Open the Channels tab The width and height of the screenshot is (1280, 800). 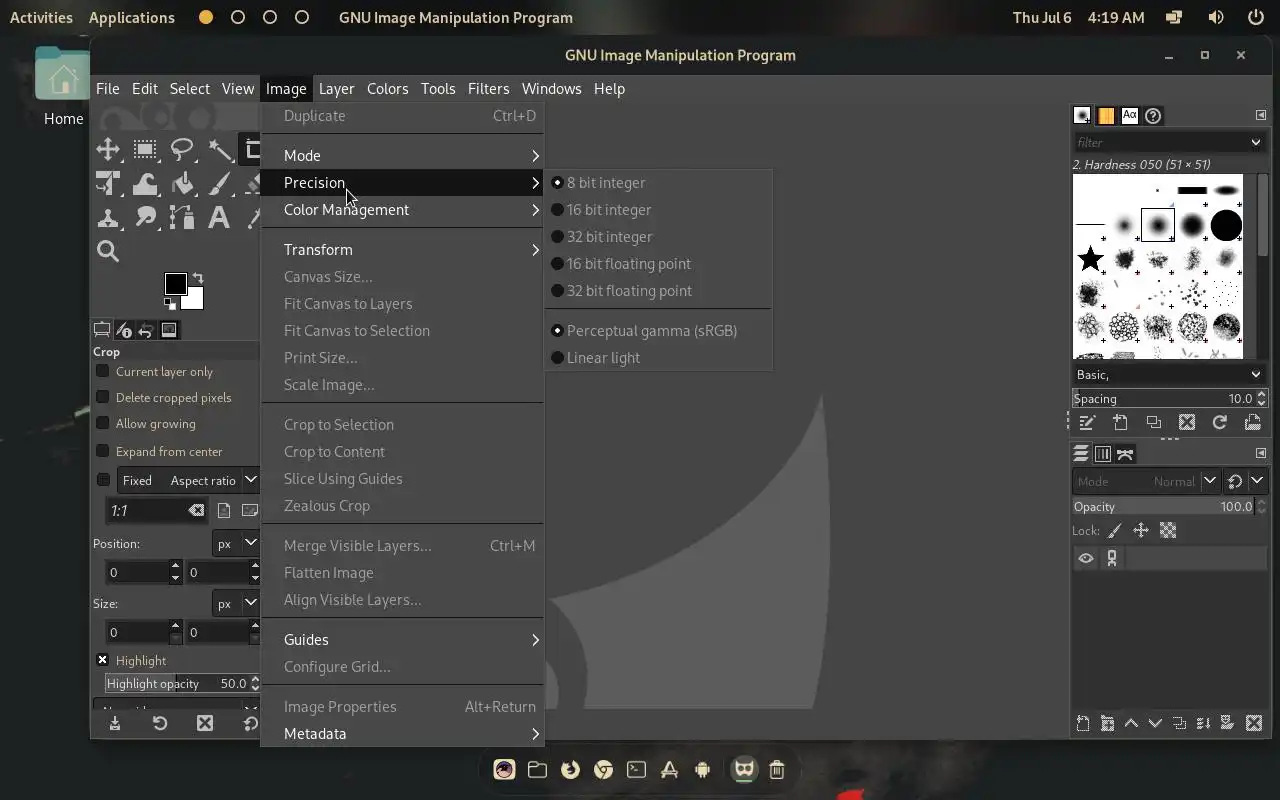[1103, 454]
